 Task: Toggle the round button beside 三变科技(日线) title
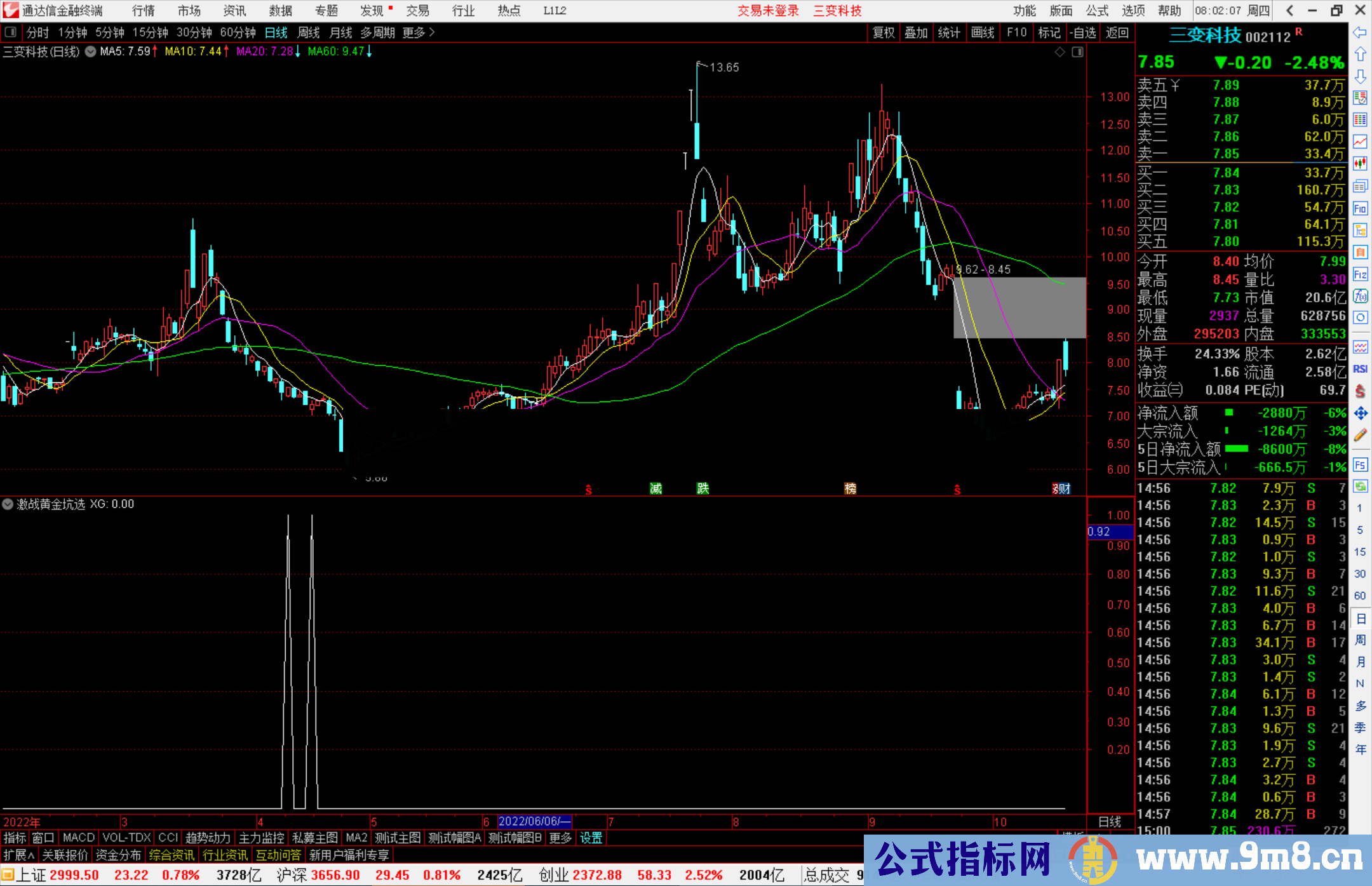[x=90, y=51]
